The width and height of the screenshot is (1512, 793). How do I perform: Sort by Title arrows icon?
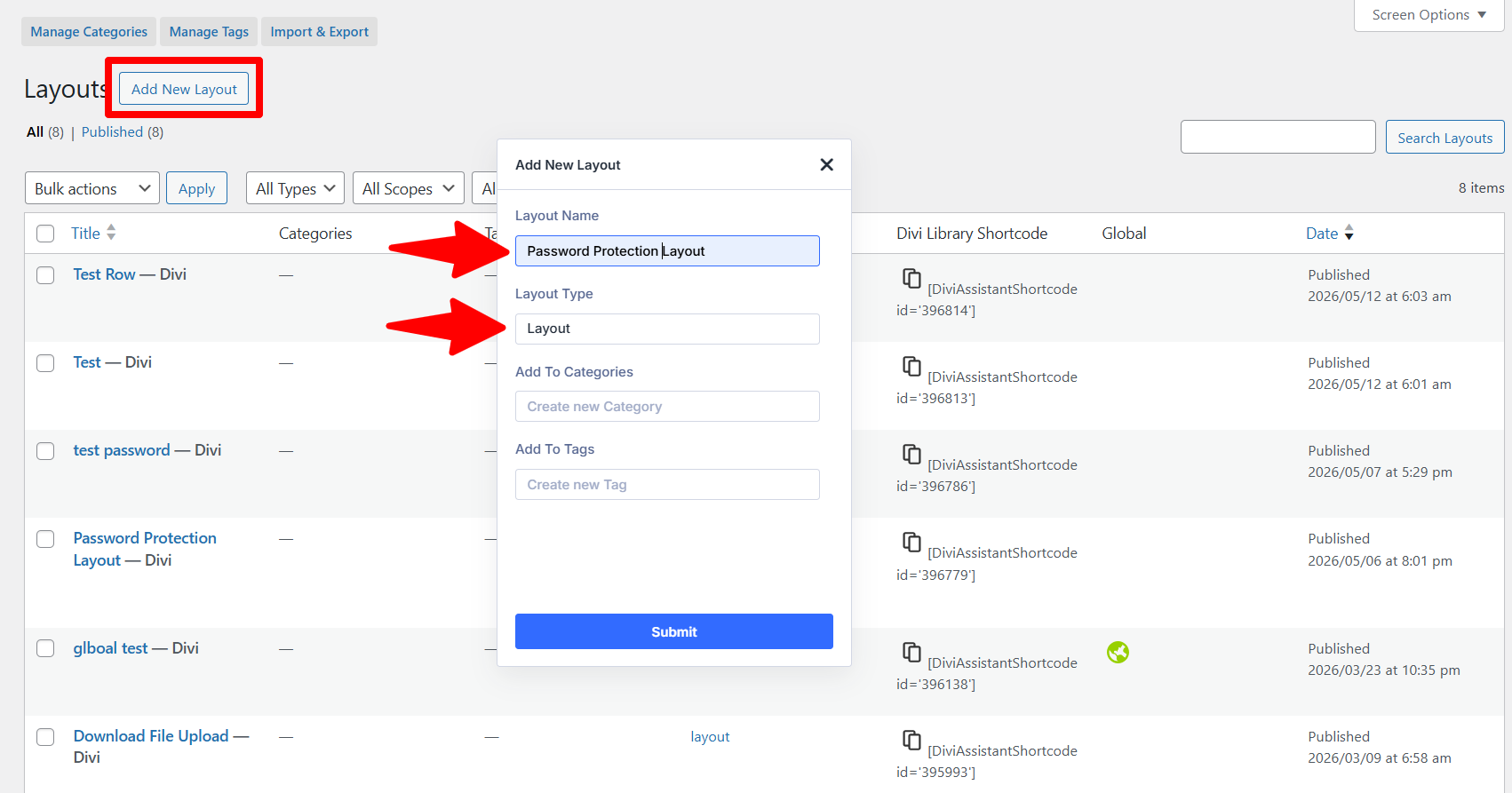pos(111,233)
